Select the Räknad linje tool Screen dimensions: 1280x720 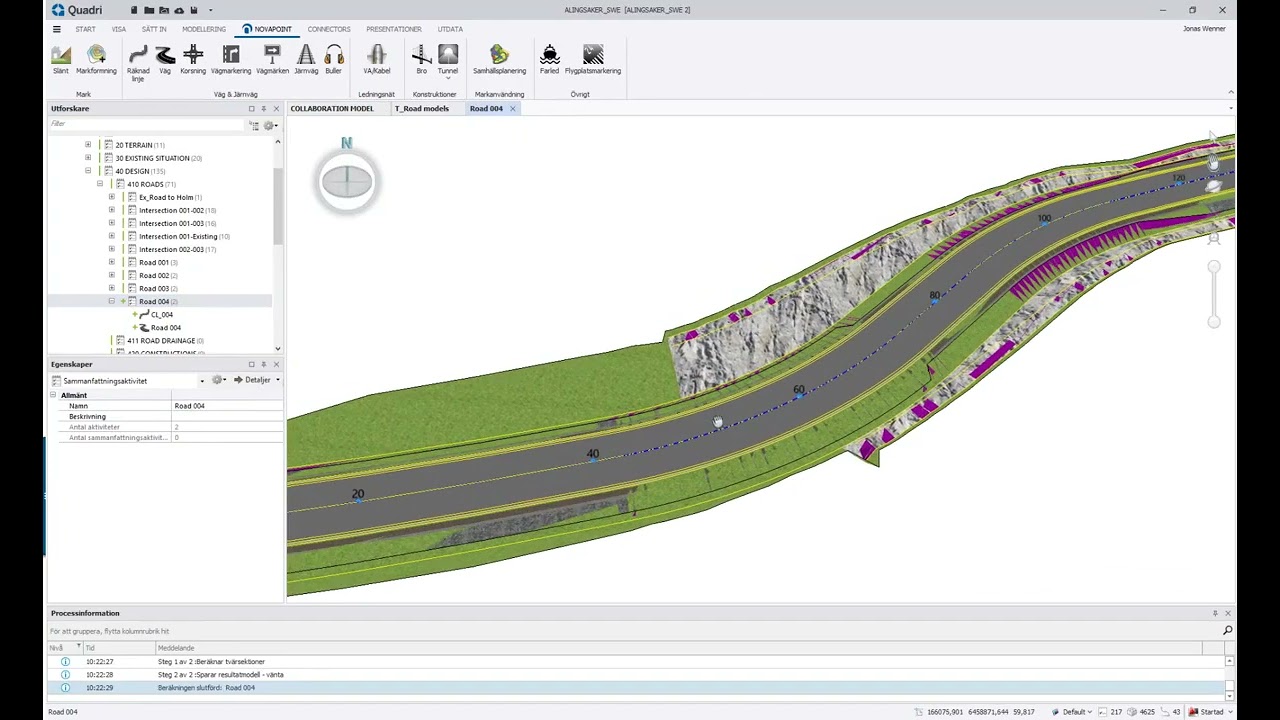138,63
